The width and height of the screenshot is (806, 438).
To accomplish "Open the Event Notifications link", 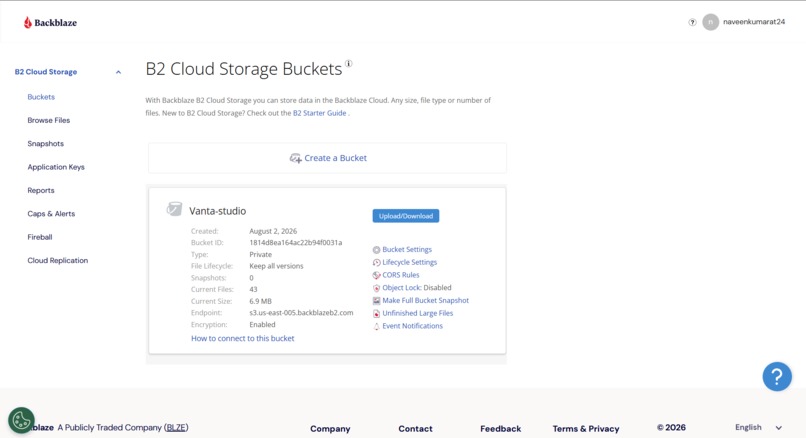I will pyautogui.click(x=412, y=326).
